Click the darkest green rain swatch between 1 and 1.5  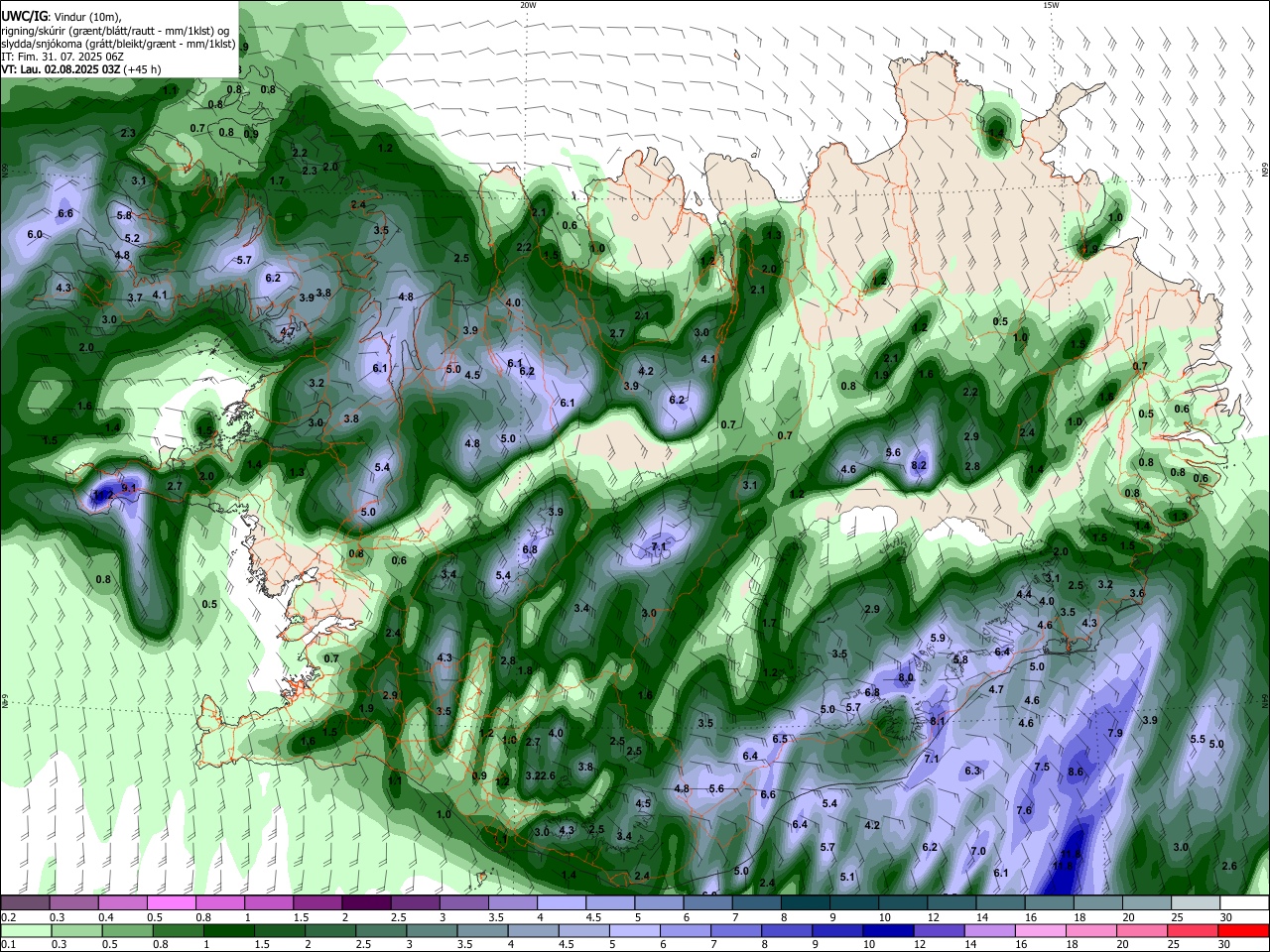click(x=228, y=931)
